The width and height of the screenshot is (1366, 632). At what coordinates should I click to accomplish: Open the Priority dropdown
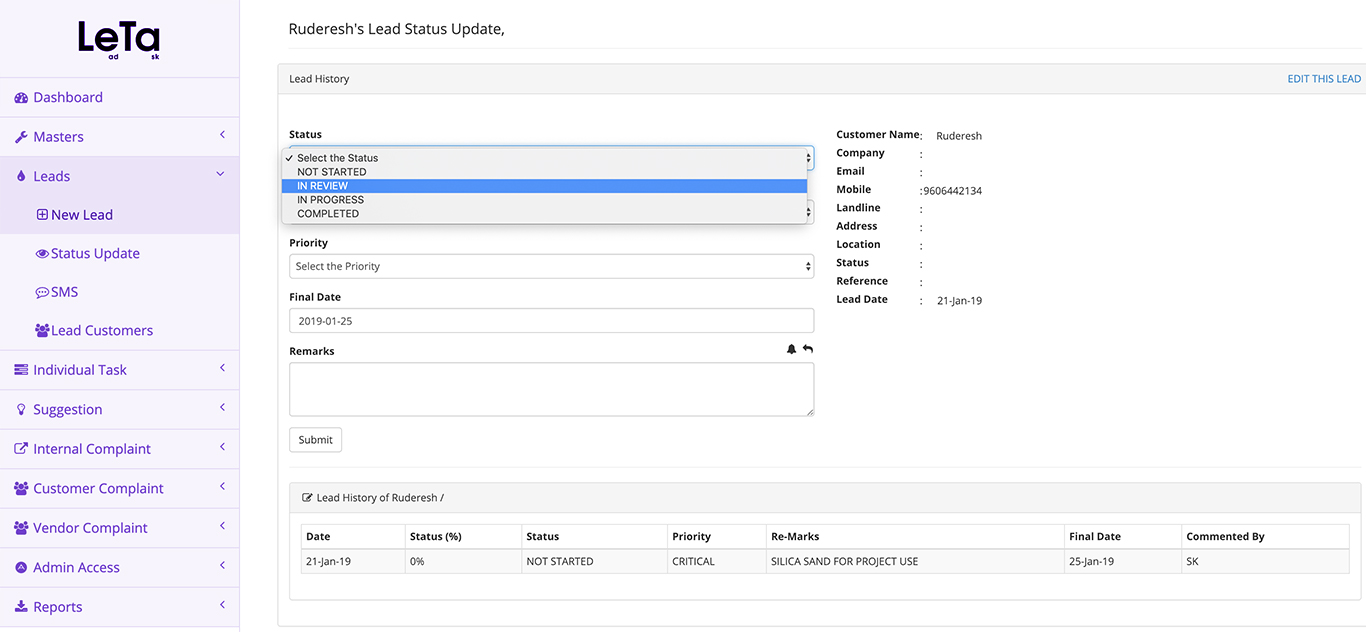point(551,266)
